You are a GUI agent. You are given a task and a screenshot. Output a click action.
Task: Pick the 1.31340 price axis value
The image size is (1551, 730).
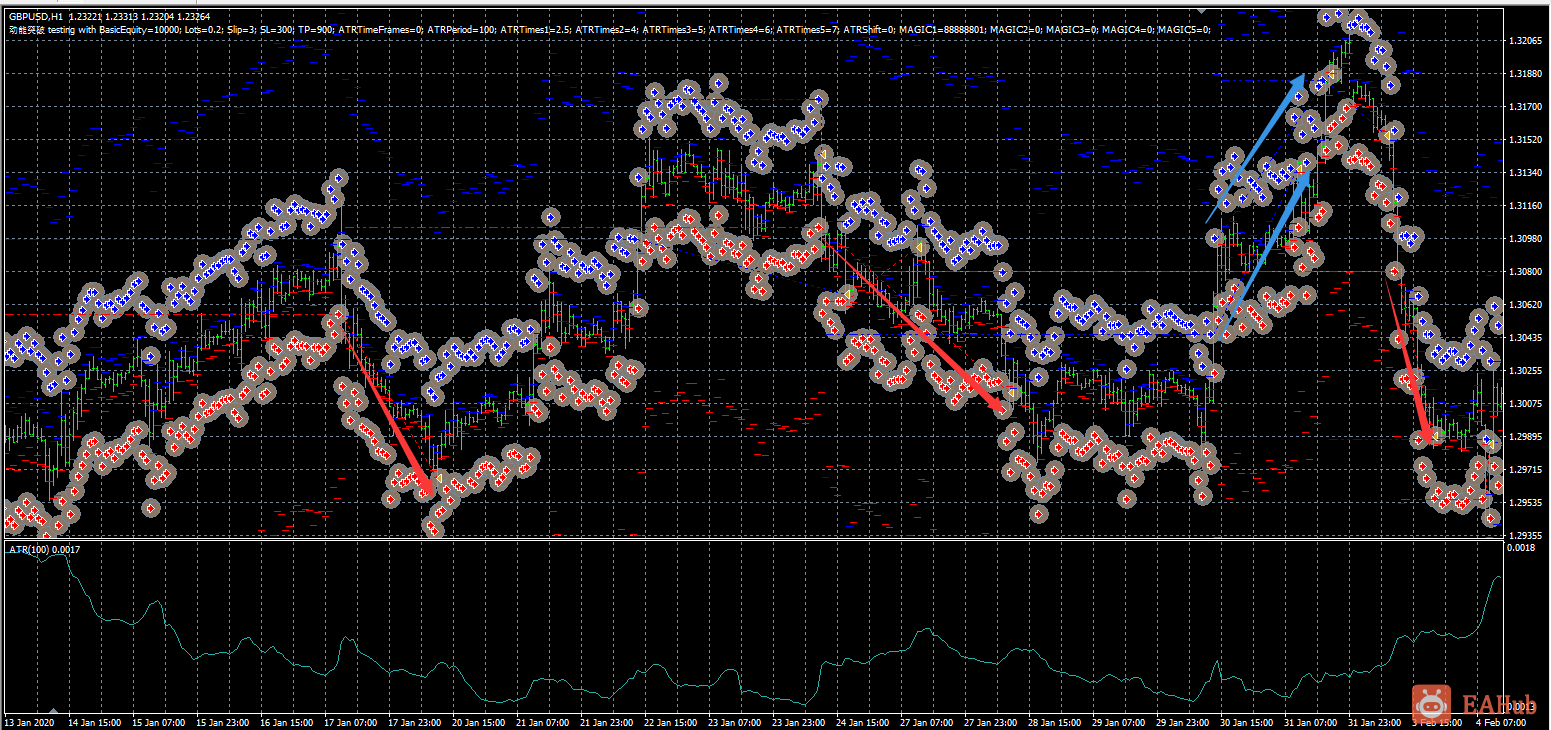(x=1525, y=173)
